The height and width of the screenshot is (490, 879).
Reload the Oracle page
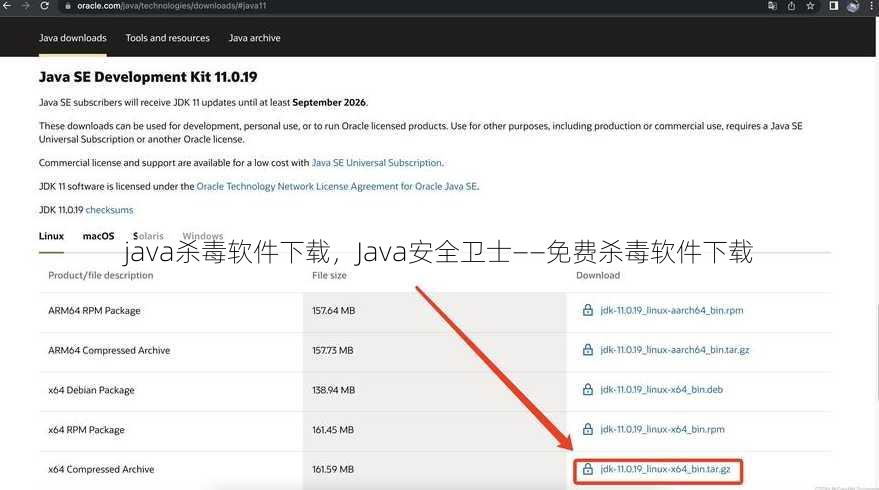[44, 6]
